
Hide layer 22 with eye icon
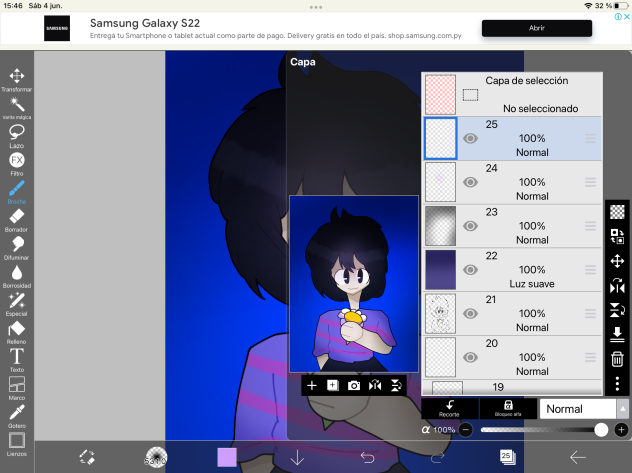(x=470, y=270)
